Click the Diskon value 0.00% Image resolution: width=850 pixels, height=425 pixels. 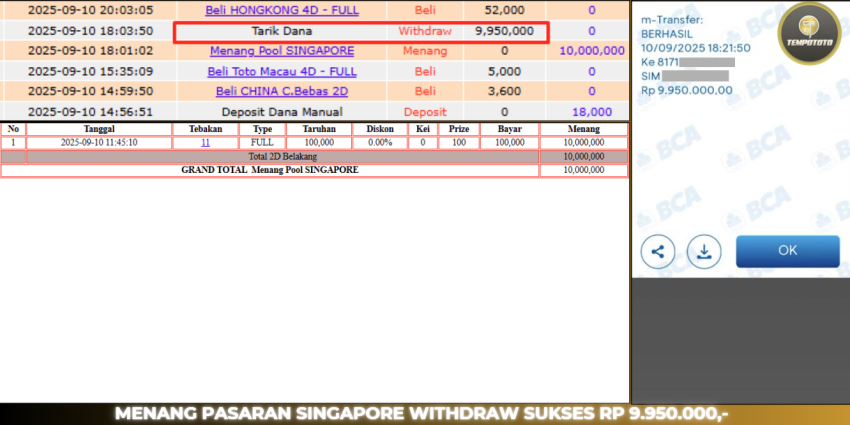[x=380, y=143]
